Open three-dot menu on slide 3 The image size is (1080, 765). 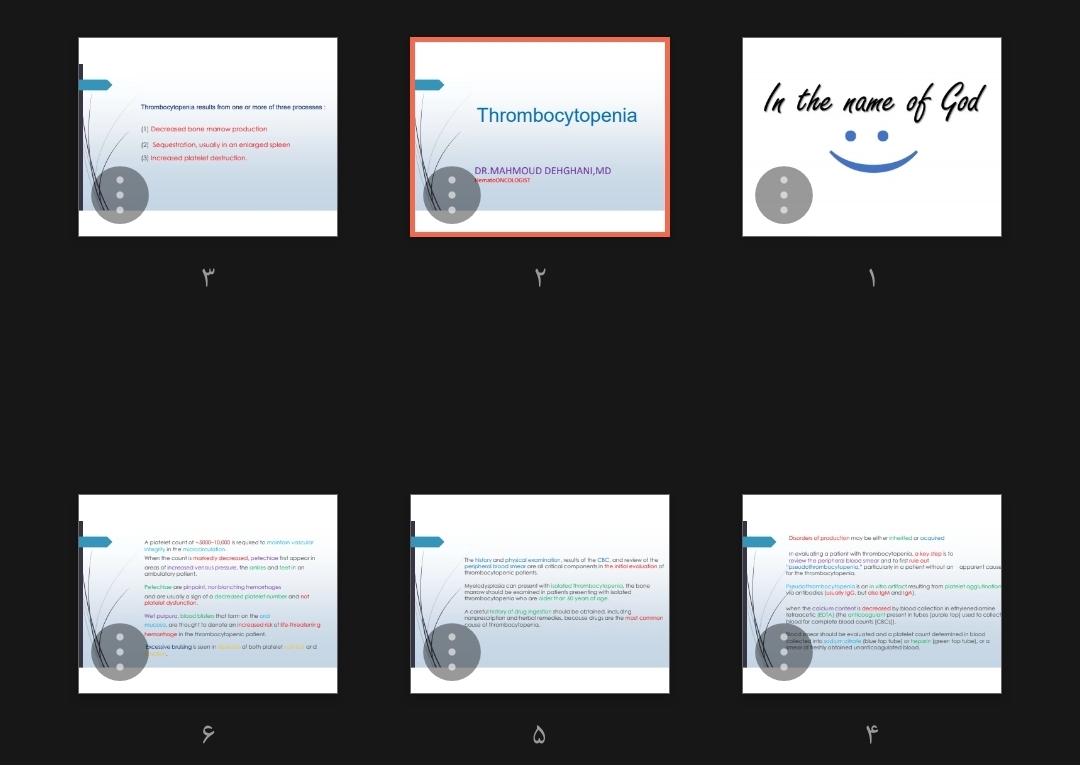120,195
